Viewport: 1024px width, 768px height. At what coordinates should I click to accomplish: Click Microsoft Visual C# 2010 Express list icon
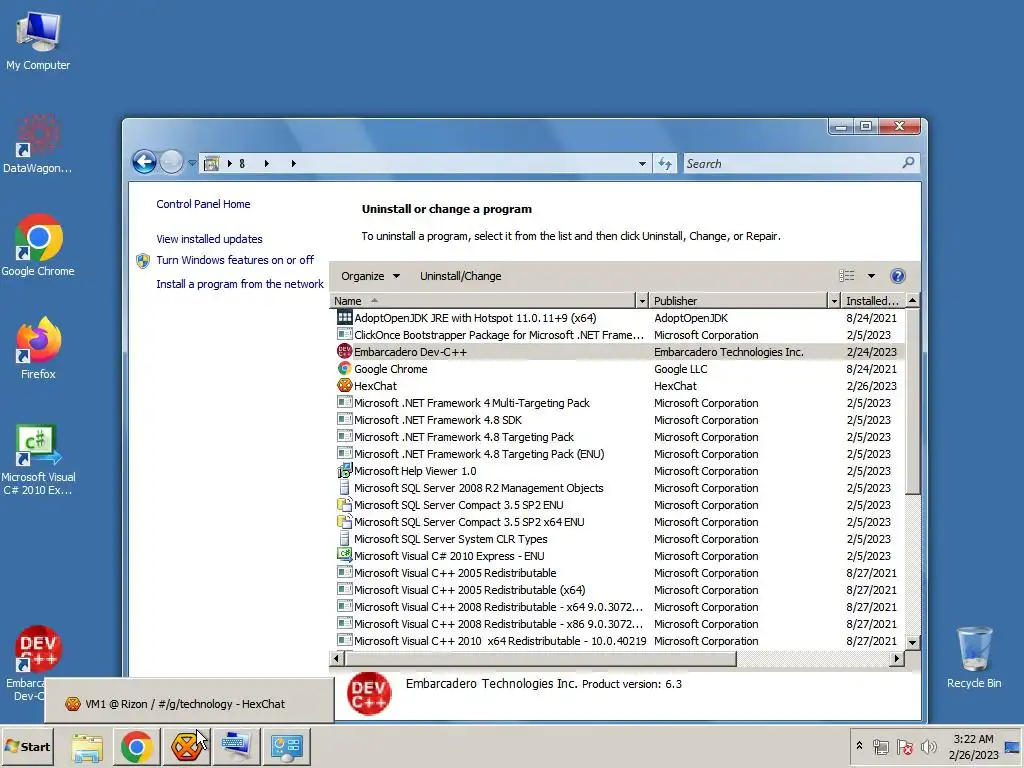point(344,556)
